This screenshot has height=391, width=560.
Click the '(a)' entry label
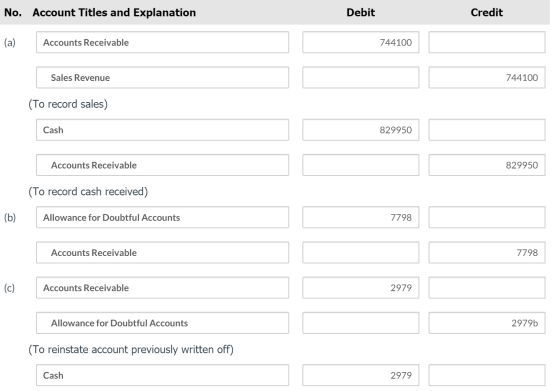pyautogui.click(x=10, y=42)
